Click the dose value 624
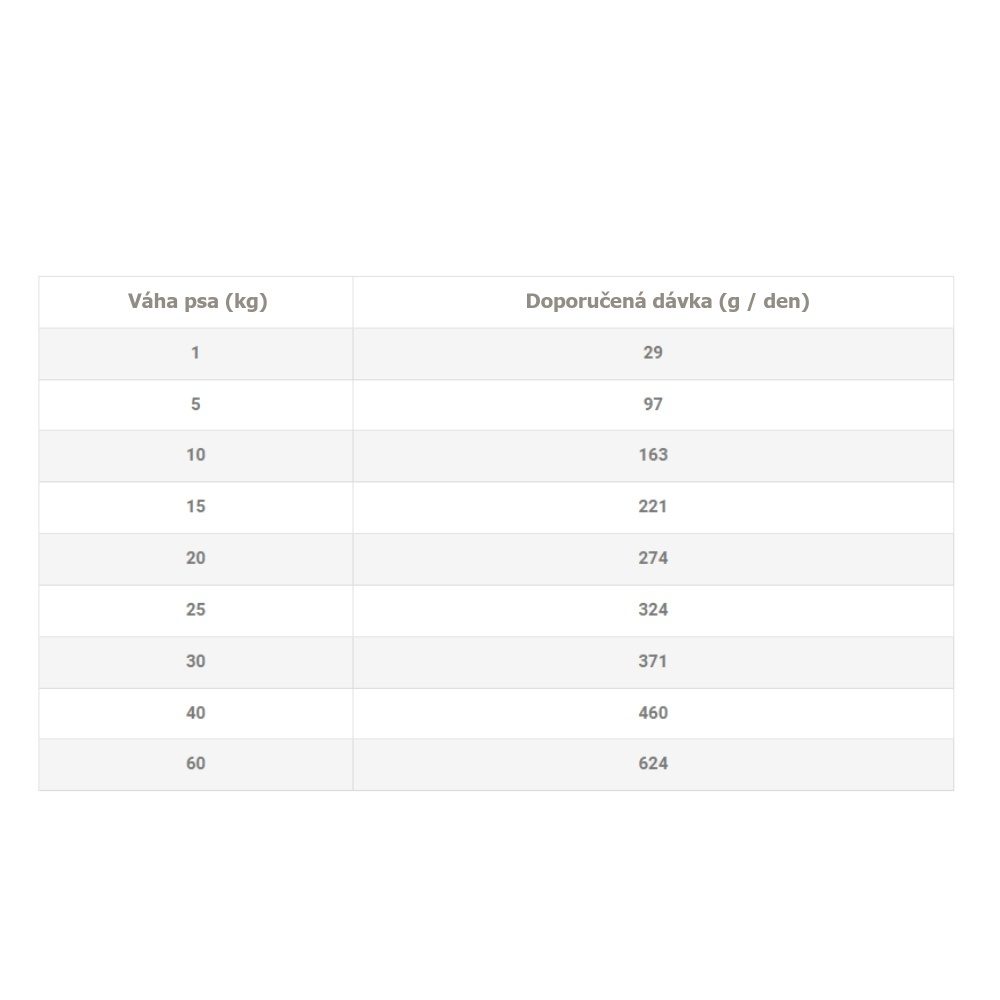 (653, 764)
